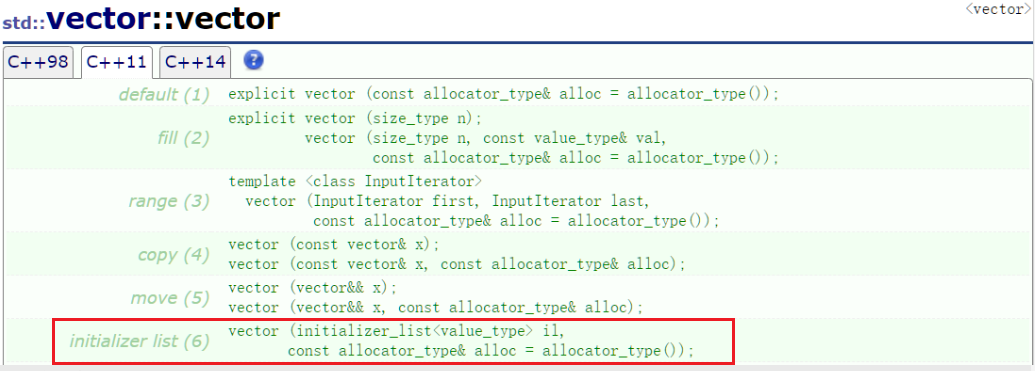Click 'vector (vector&& x);' line
The image size is (1035, 371).
[x=313, y=288]
